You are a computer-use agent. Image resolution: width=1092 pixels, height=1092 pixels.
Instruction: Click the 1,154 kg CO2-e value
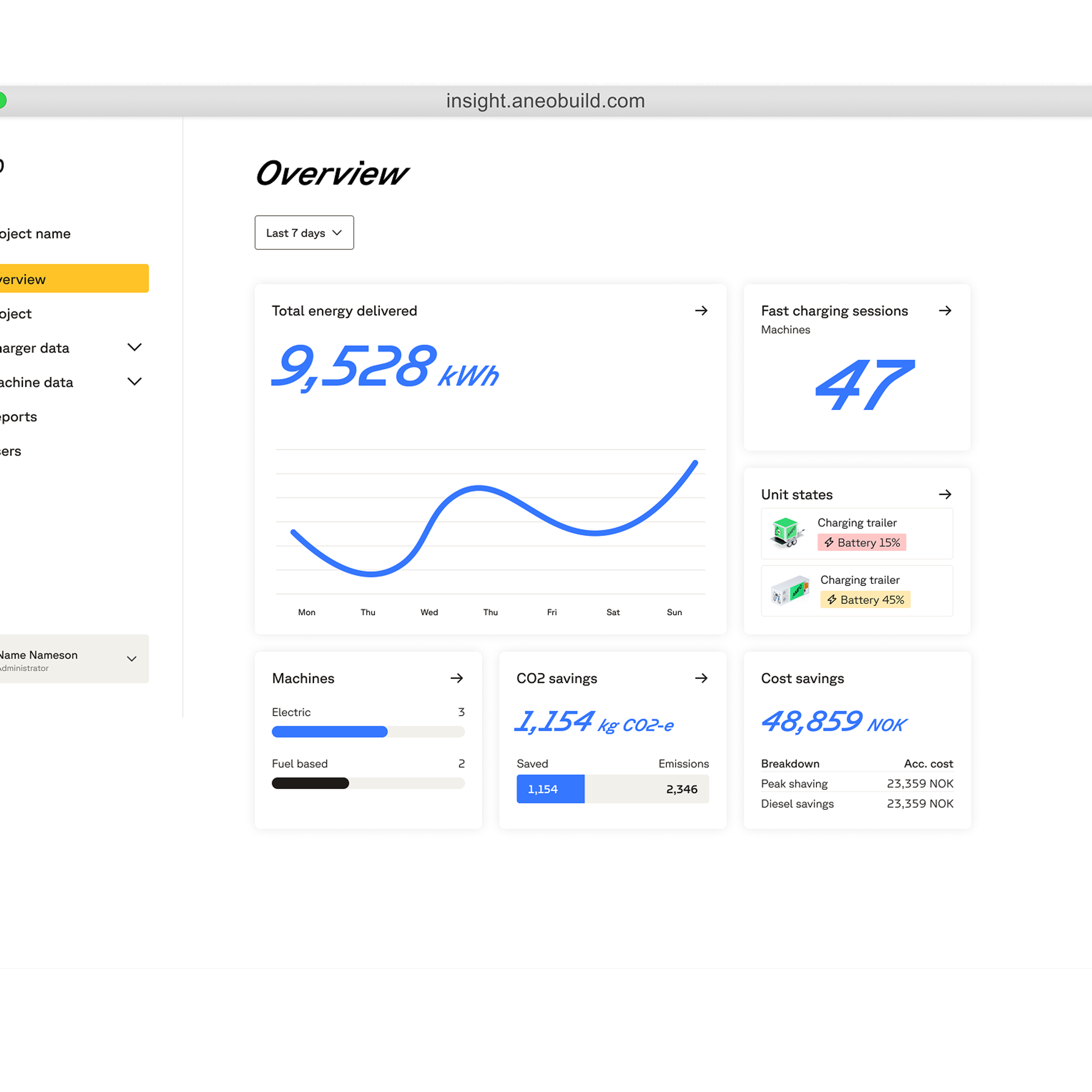pos(594,722)
